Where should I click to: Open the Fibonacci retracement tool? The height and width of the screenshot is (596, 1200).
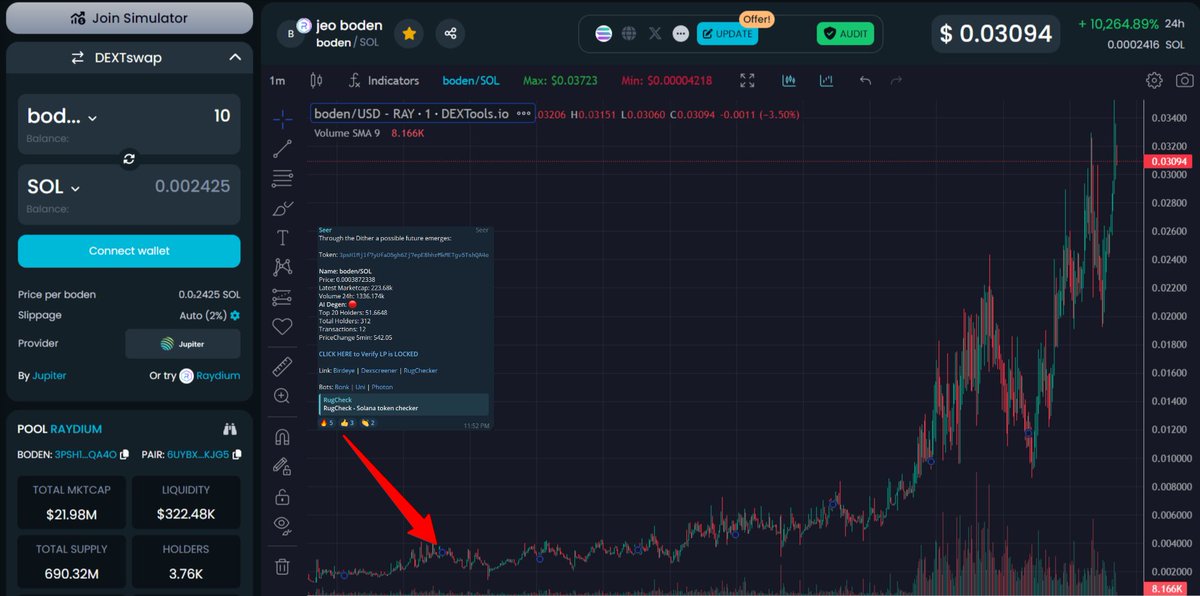pyautogui.click(x=282, y=179)
